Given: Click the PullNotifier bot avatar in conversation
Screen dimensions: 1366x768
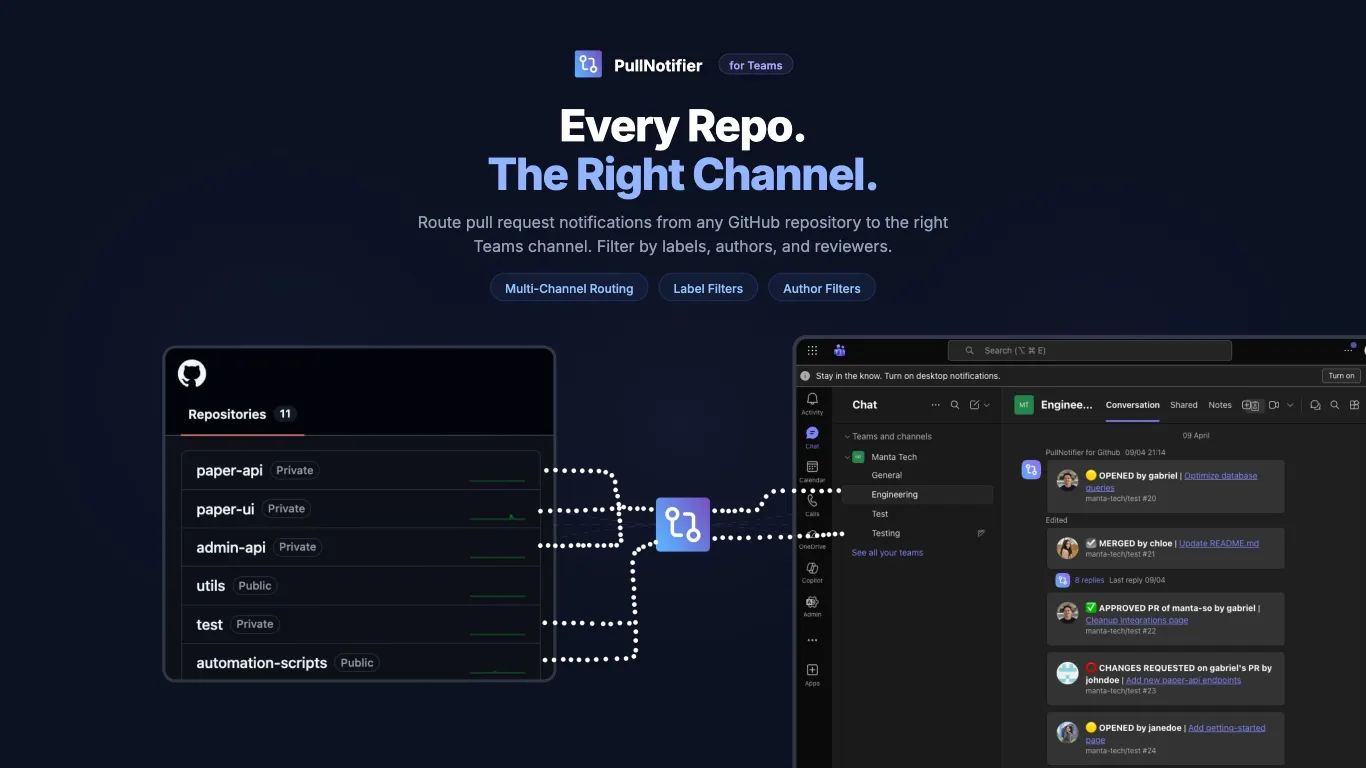Looking at the screenshot, I should [1031, 470].
